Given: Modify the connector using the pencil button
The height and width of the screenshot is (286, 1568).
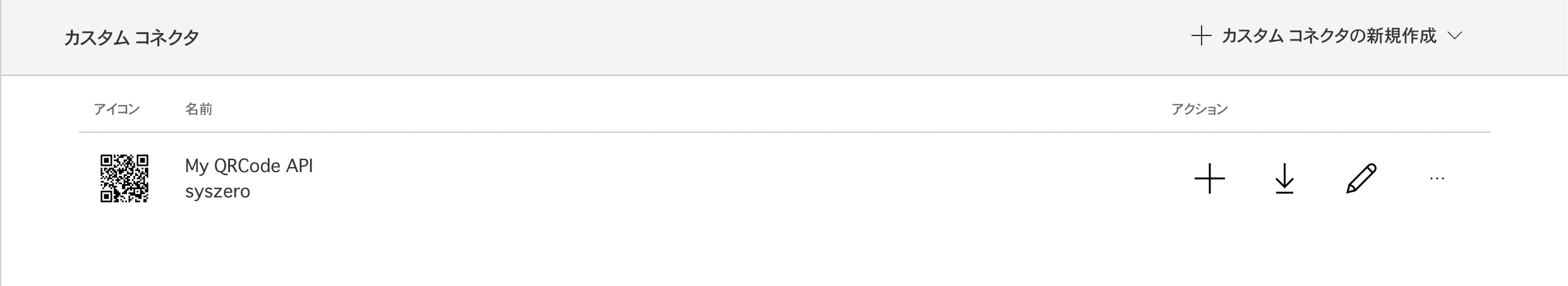Looking at the screenshot, I should (x=1361, y=178).
